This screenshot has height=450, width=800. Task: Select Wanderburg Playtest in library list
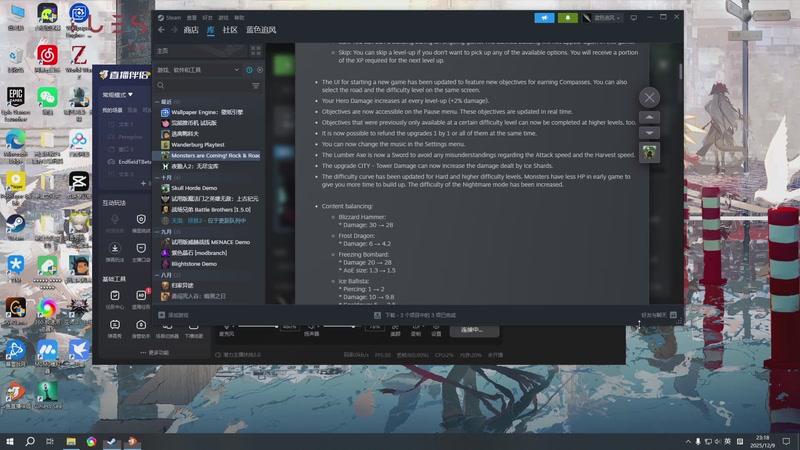click(209, 145)
